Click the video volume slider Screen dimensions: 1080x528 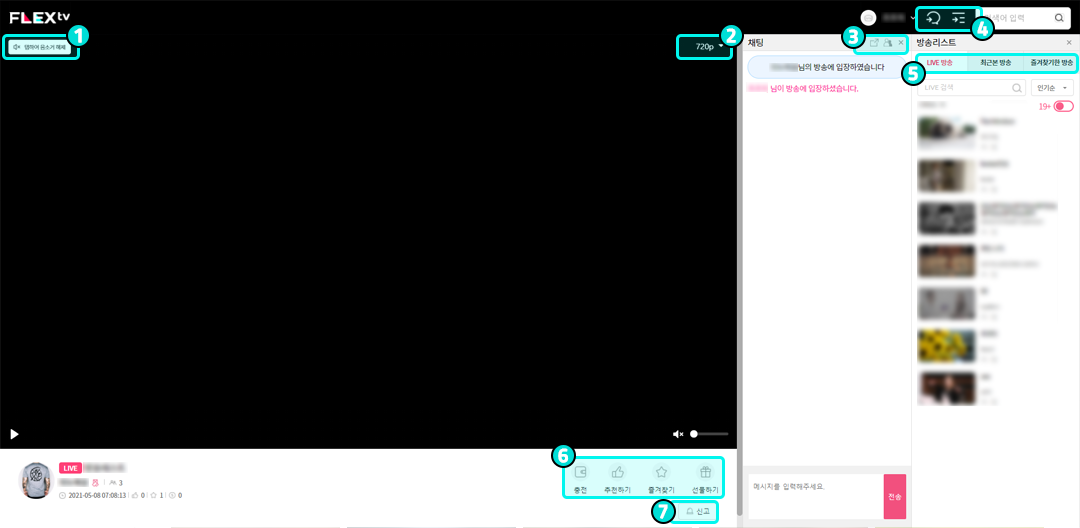[710, 434]
